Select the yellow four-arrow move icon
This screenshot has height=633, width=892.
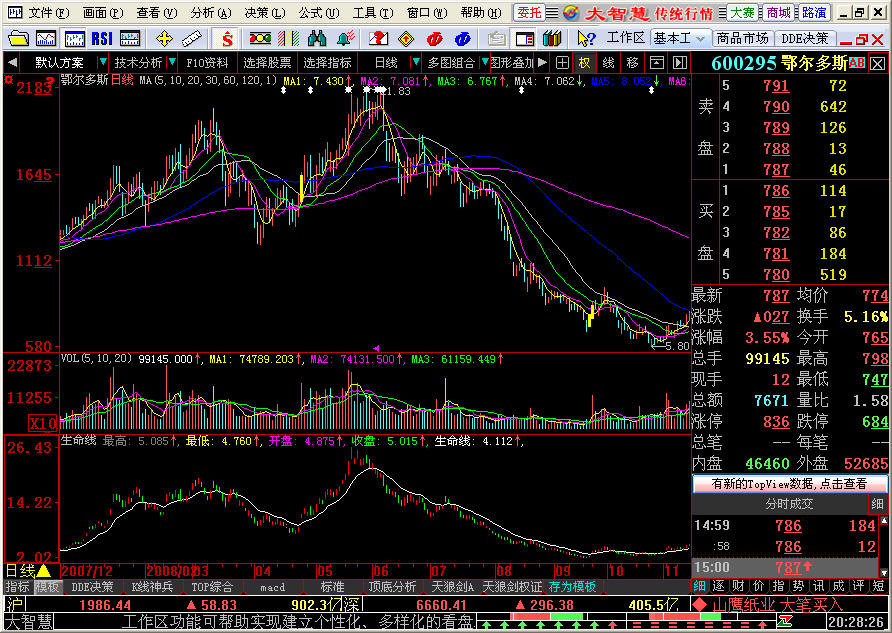click(164, 39)
